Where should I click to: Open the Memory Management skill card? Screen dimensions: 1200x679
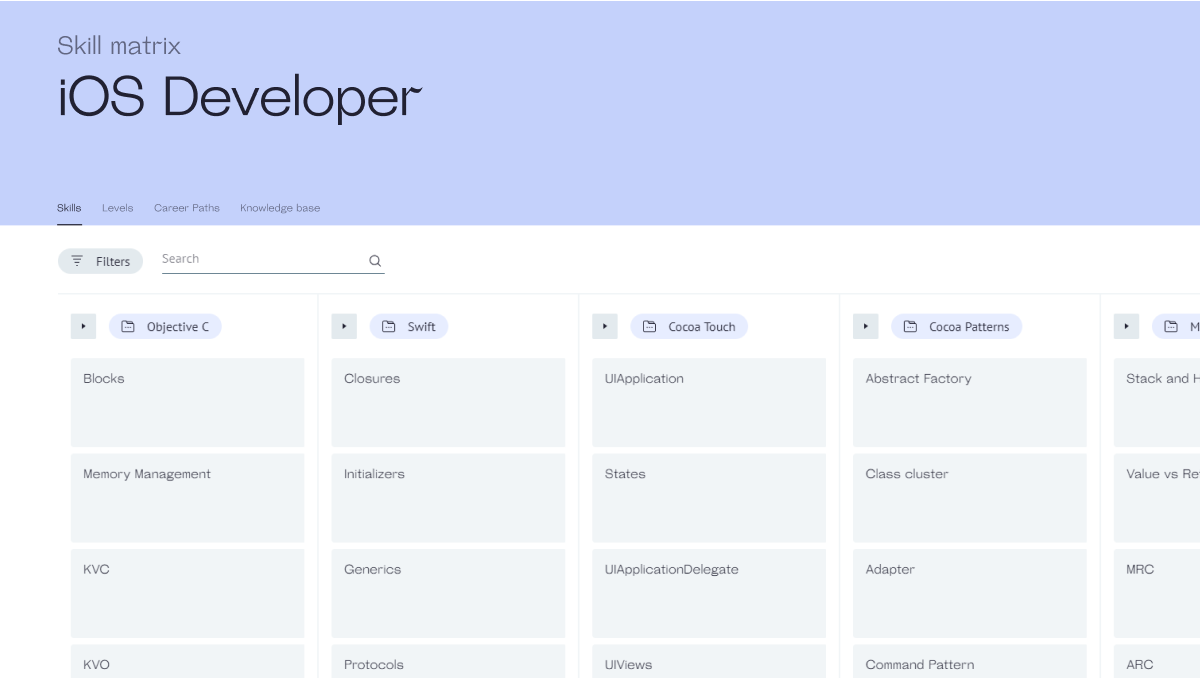point(187,498)
